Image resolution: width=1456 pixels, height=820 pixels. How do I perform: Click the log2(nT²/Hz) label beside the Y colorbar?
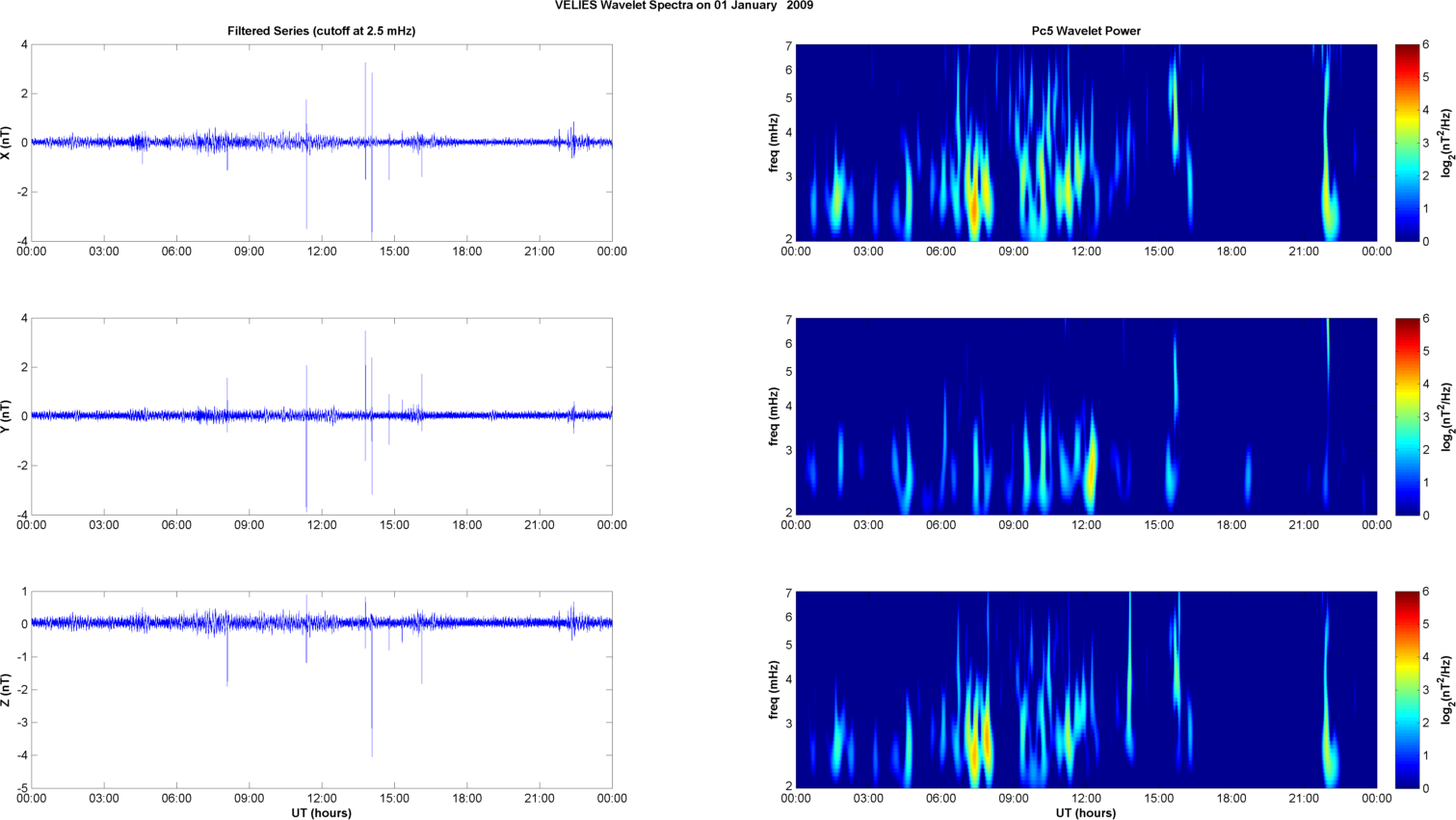pyautogui.click(x=1446, y=416)
